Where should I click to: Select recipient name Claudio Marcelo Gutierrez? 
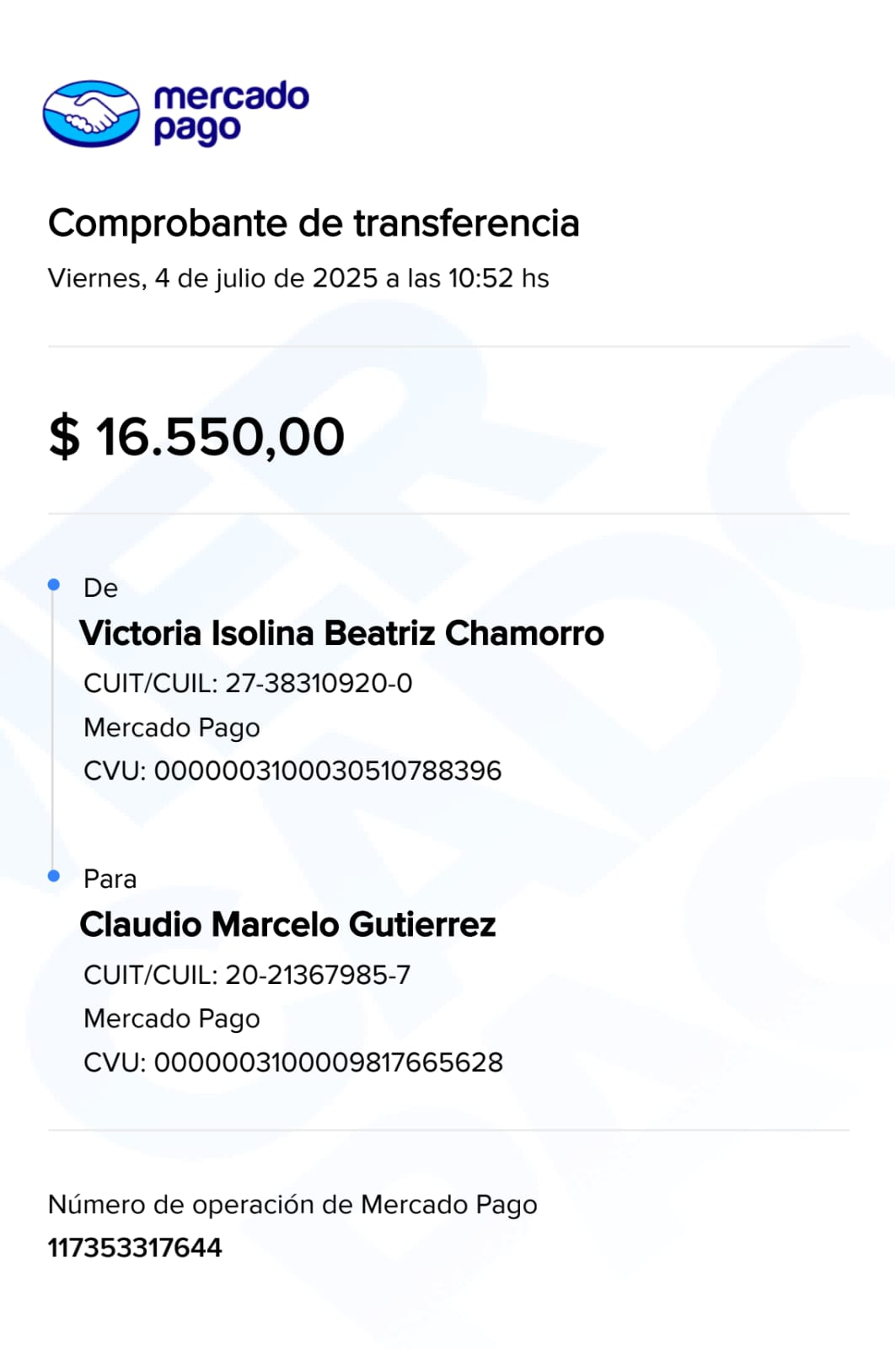click(287, 925)
